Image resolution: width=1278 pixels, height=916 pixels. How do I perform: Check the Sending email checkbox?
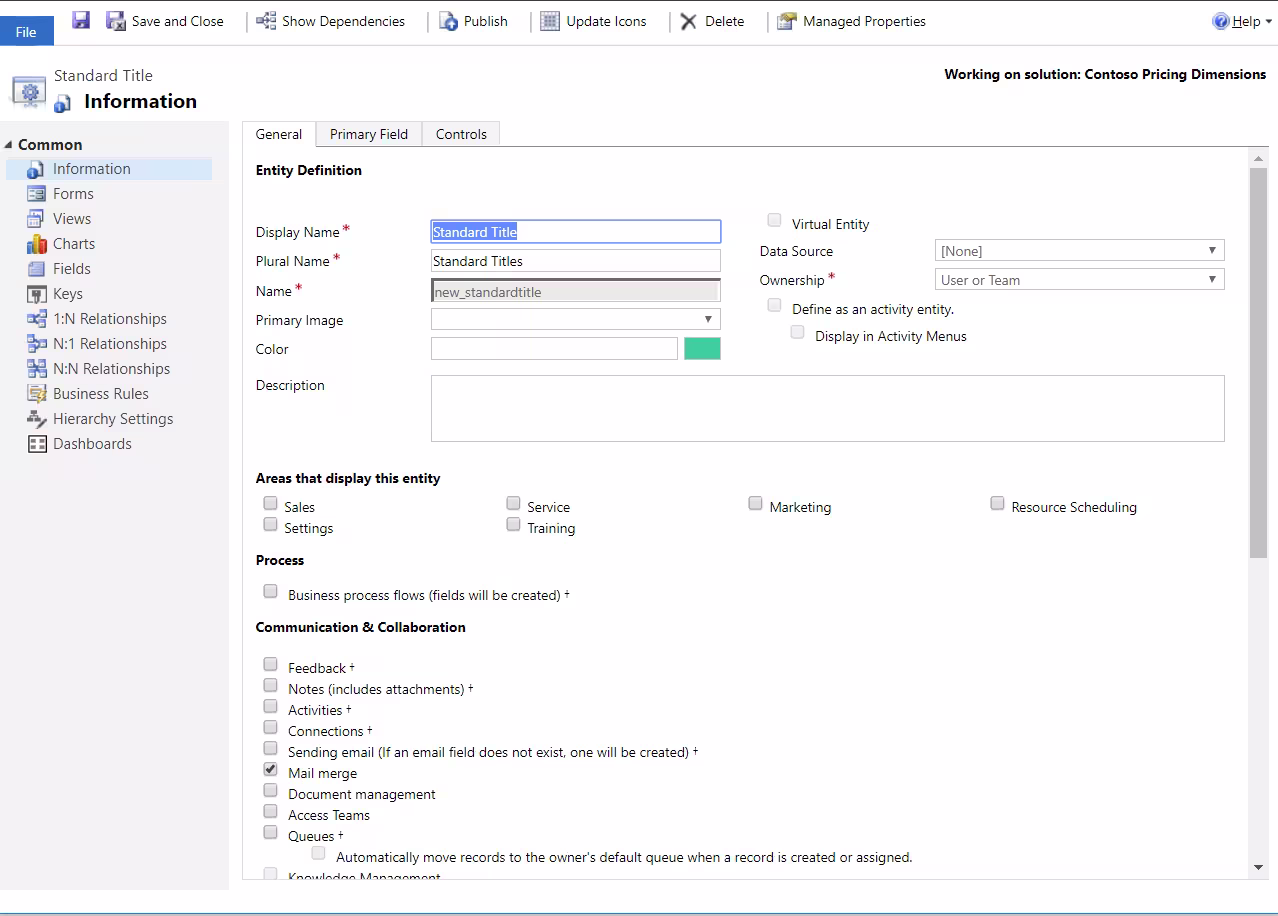pos(270,748)
